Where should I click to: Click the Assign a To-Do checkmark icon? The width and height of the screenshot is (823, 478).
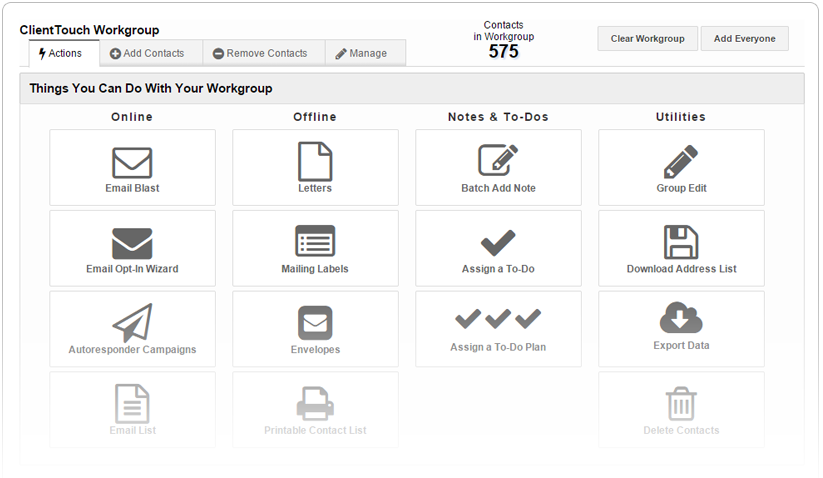pos(498,242)
